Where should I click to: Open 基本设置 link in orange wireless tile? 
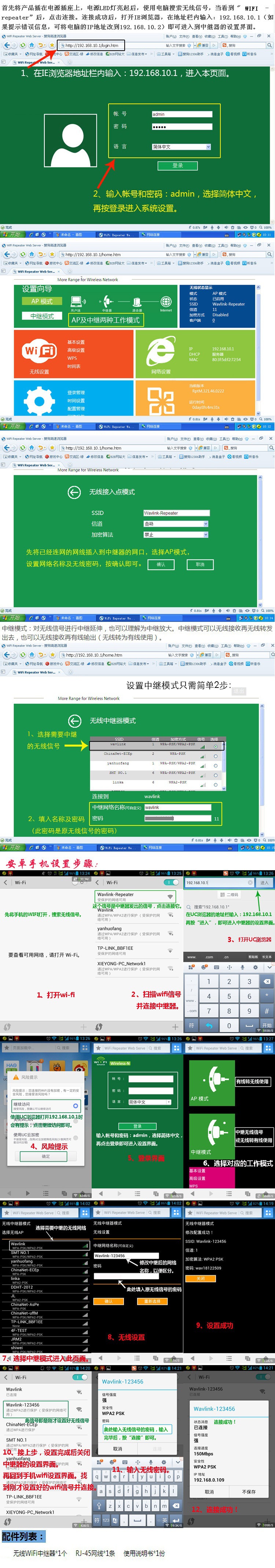point(76,342)
